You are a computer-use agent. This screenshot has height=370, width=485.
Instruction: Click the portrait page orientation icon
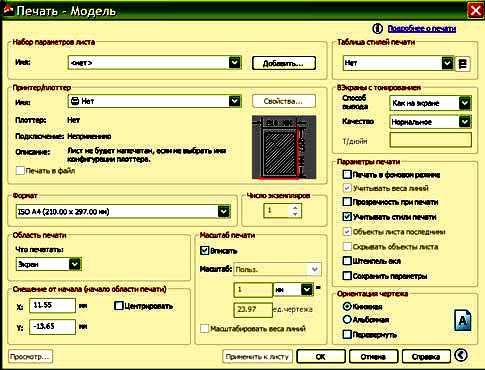pos(463,320)
